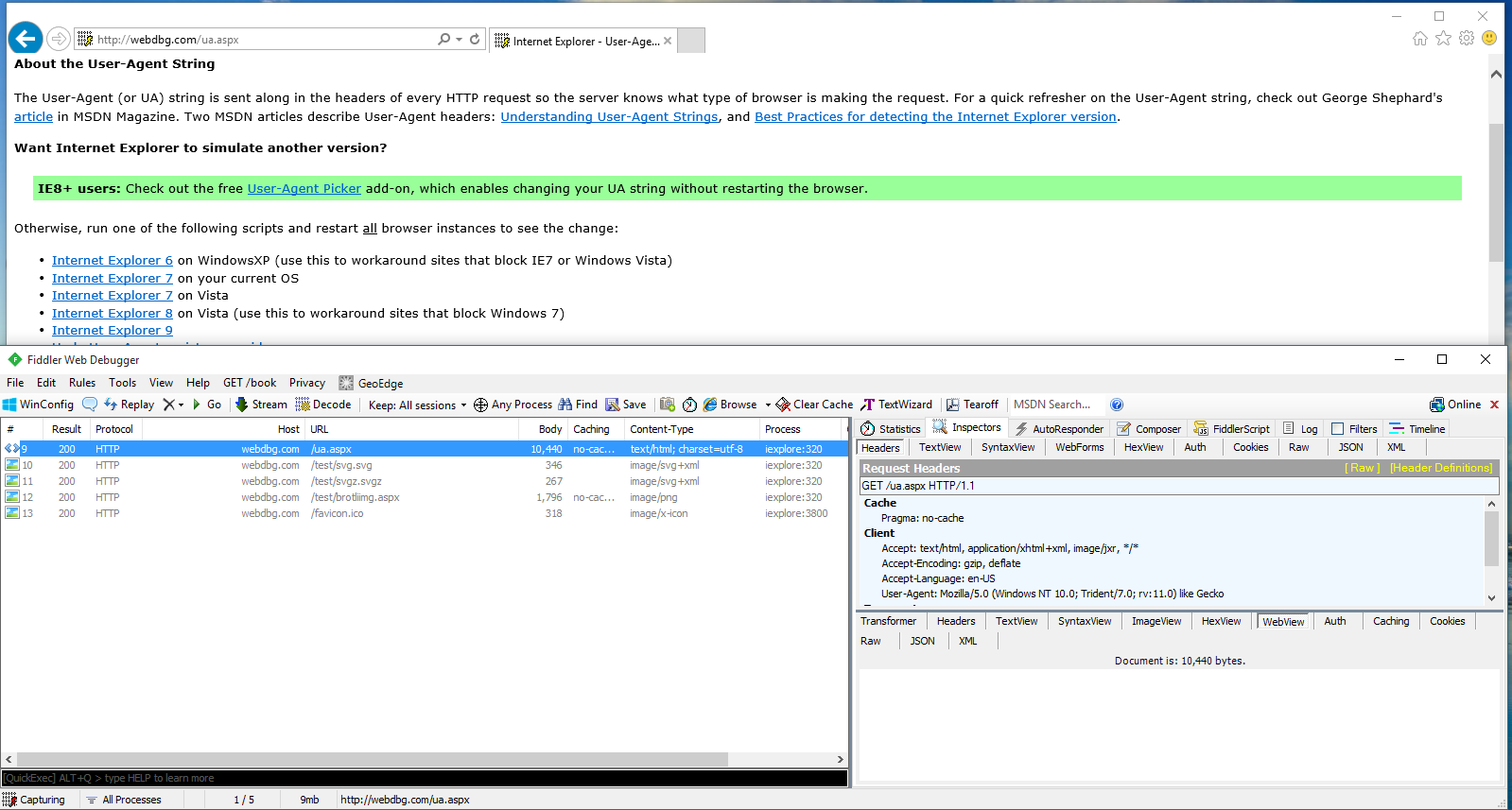The height and width of the screenshot is (810, 1512).
Task: Select the WebForms request inspector tab
Action: click(x=1080, y=448)
